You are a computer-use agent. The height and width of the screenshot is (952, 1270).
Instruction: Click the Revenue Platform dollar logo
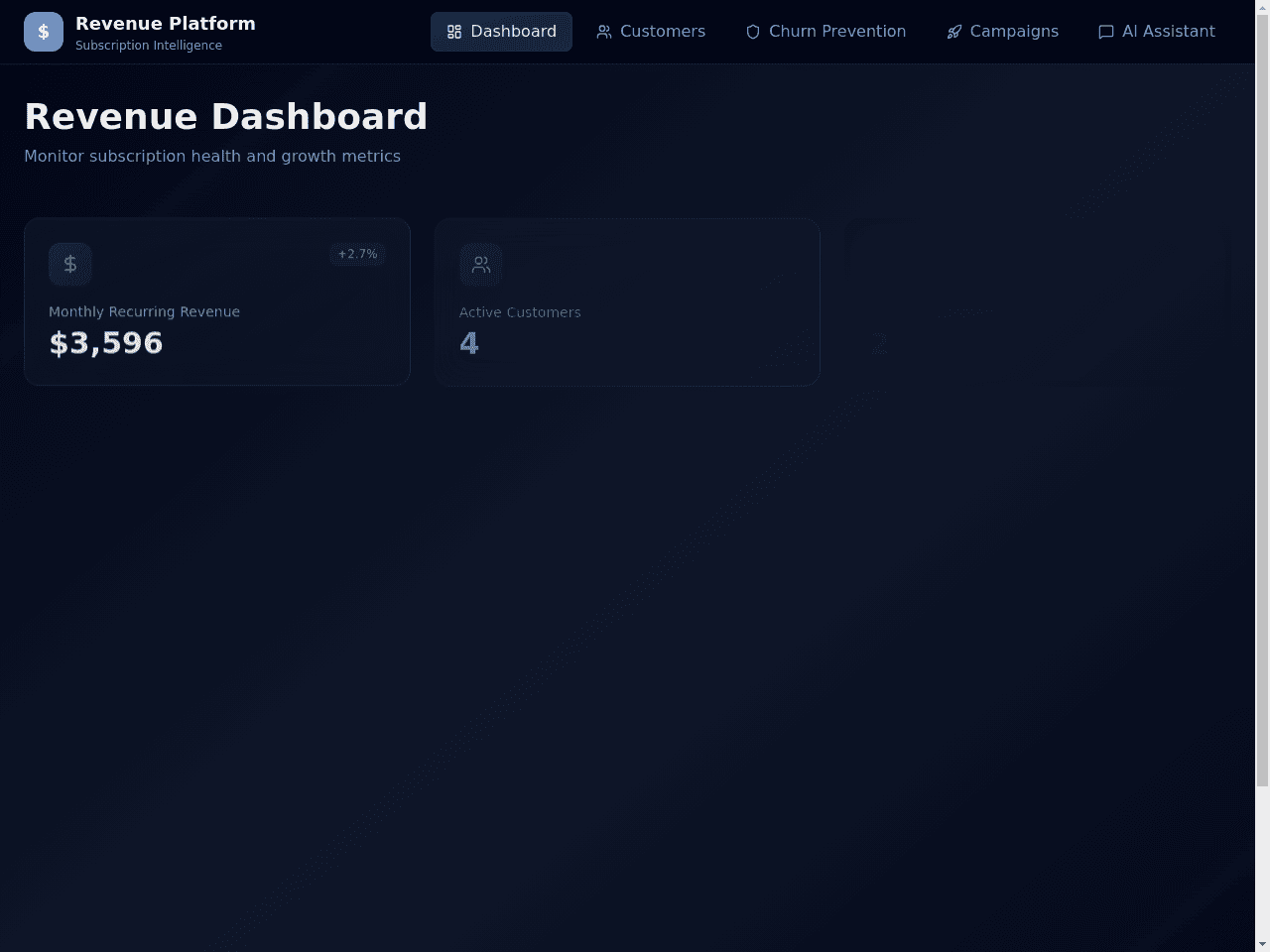(44, 32)
